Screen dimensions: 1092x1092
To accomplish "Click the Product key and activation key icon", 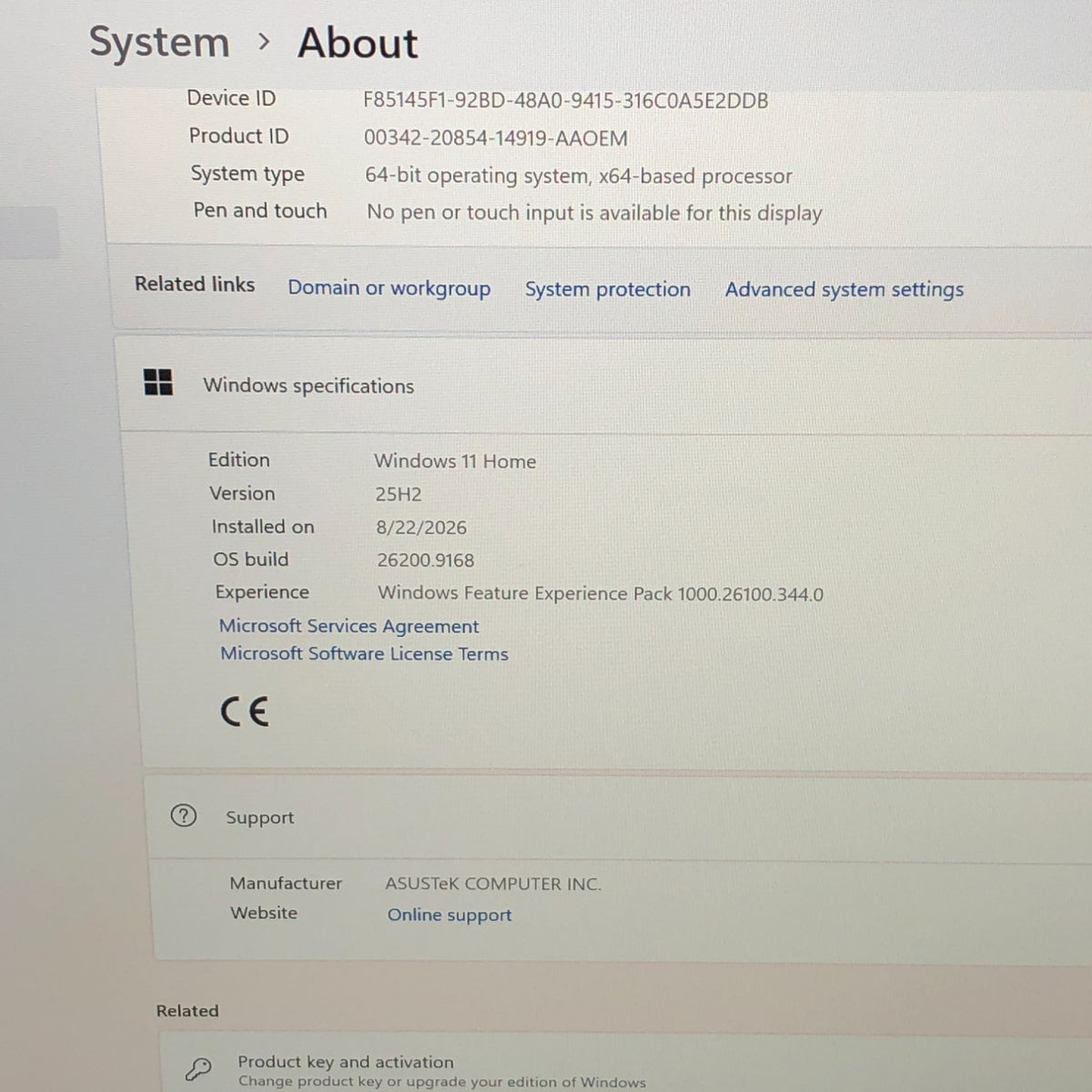I will (197, 1067).
